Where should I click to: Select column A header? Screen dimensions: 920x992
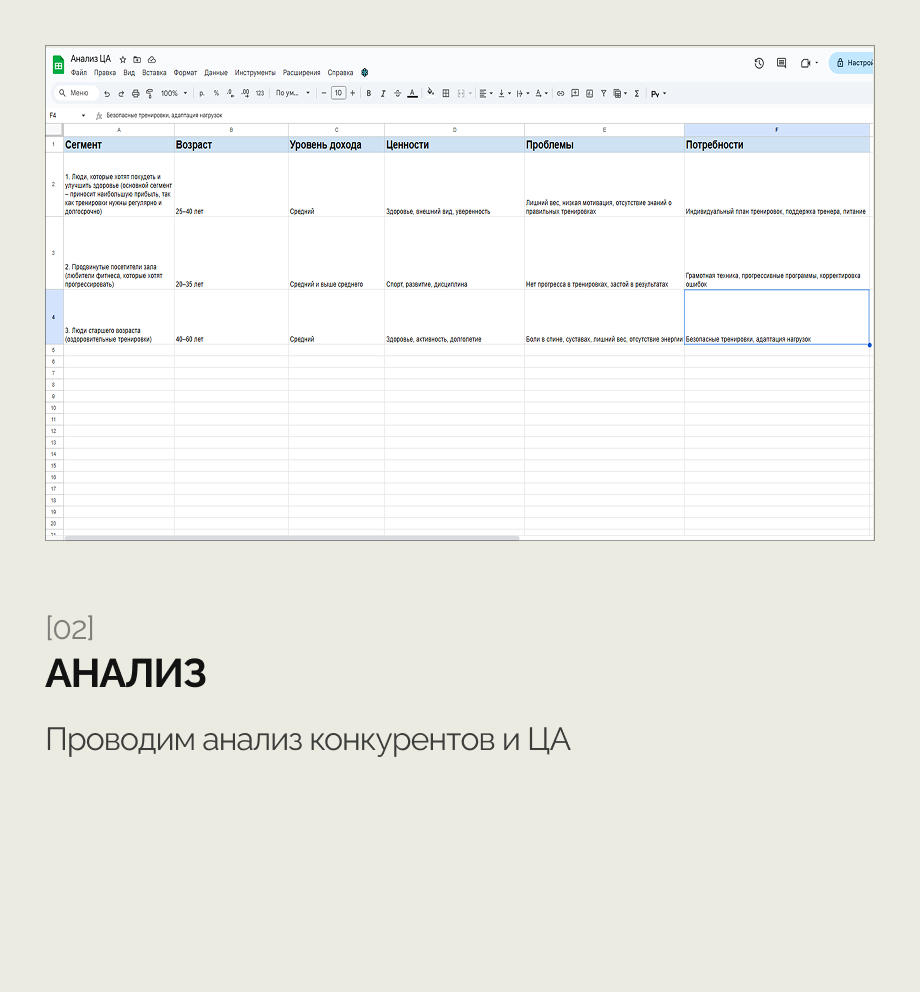click(119, 130)
